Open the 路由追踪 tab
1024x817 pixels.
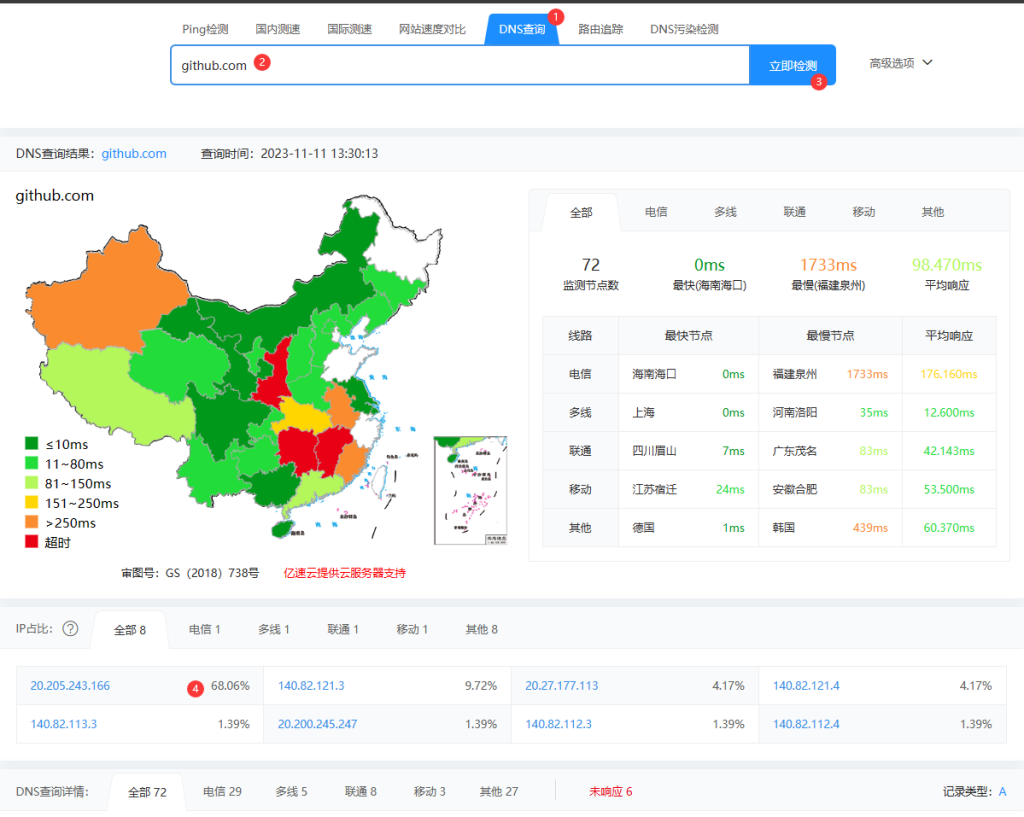[601, 29]
